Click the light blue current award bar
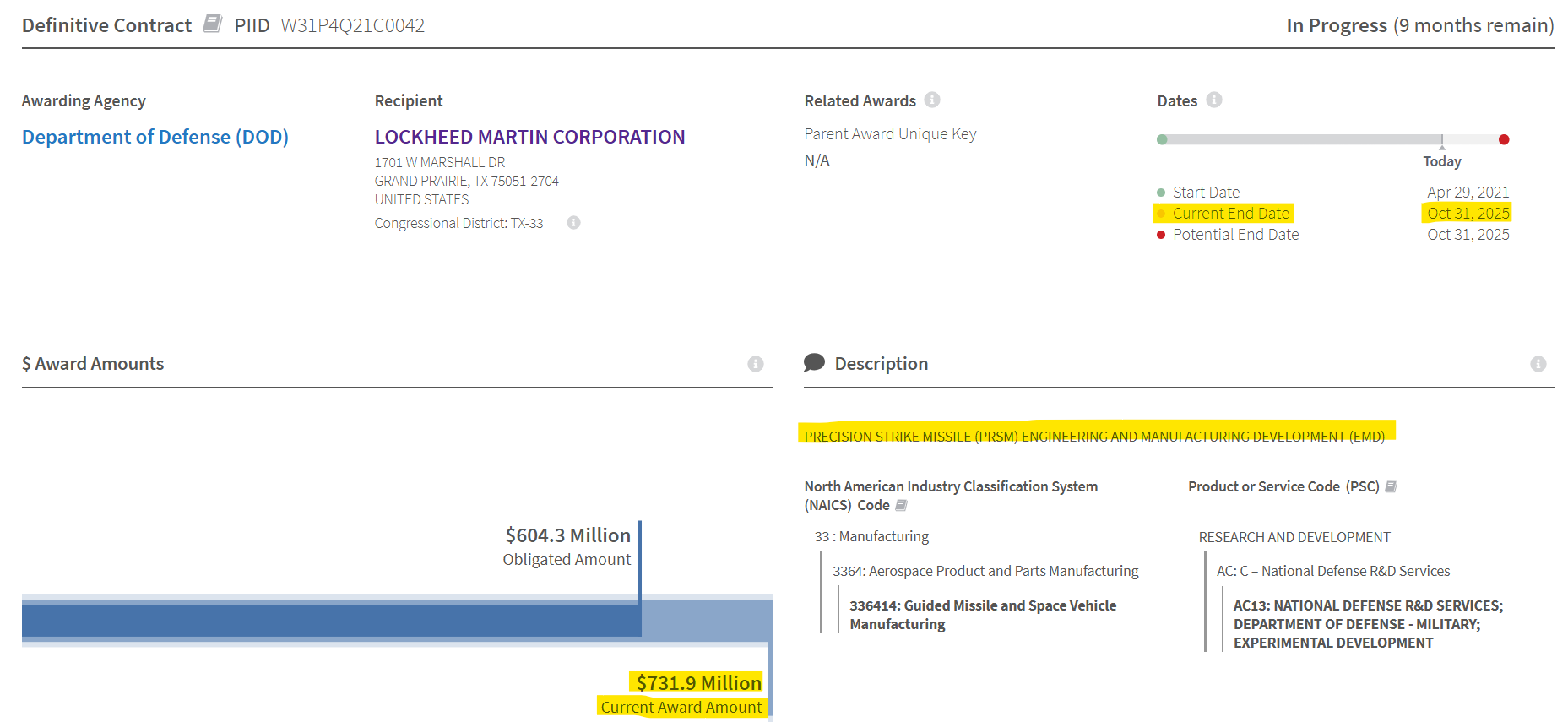The height and width of the screenshot is (722, 1568). 706,621
